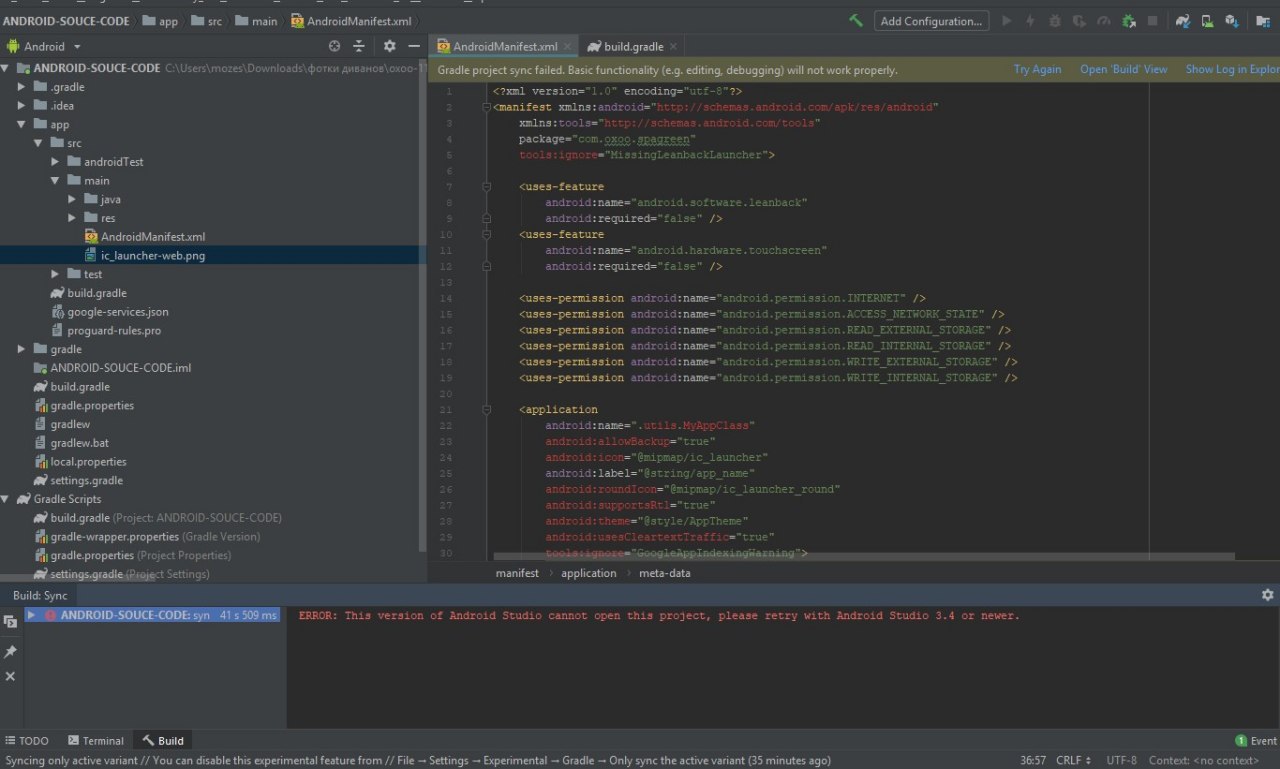The image size is (1280, 769).
Task: Hide the Project panel with minus icon
Action: (x=414, y=46)
